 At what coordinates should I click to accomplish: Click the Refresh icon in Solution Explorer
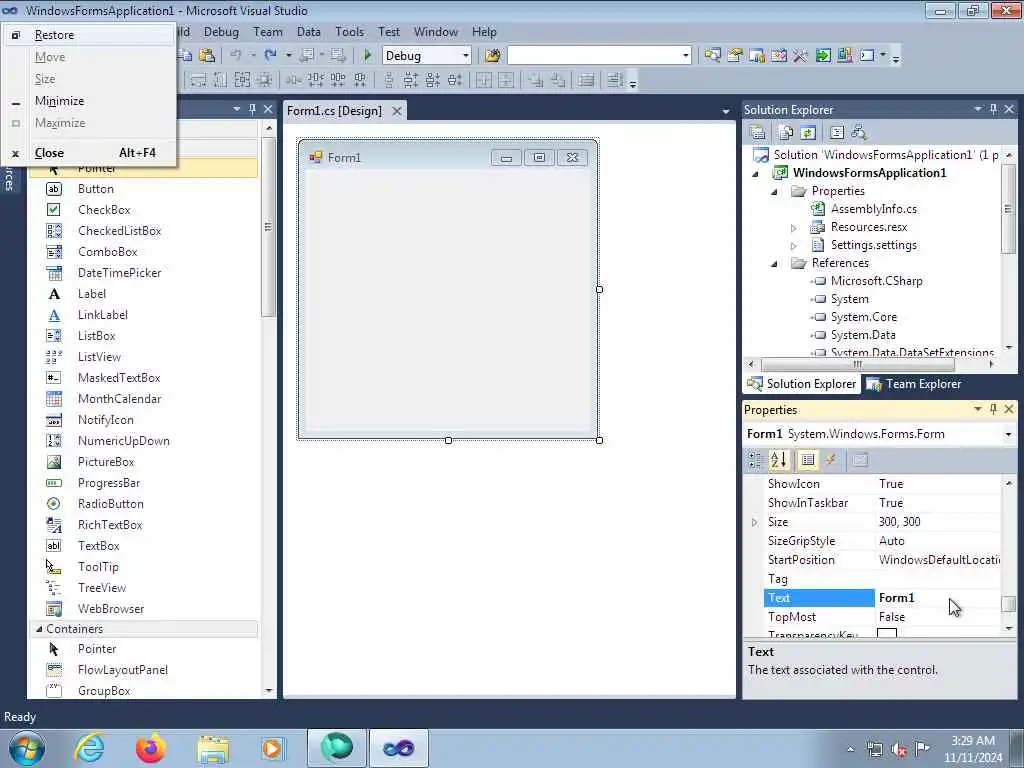point(808,133)
